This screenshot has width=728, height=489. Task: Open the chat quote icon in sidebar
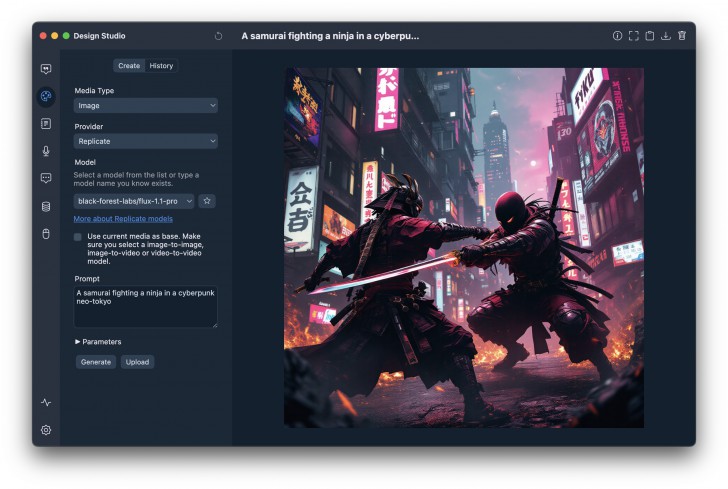coord(46,69)
